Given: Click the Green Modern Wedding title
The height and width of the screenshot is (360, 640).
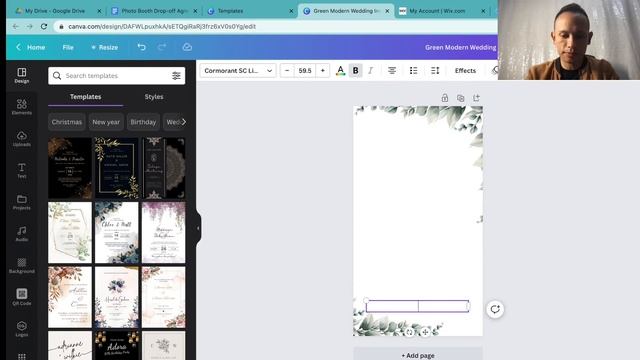Looking at the screenshot, I should [460, 47].
